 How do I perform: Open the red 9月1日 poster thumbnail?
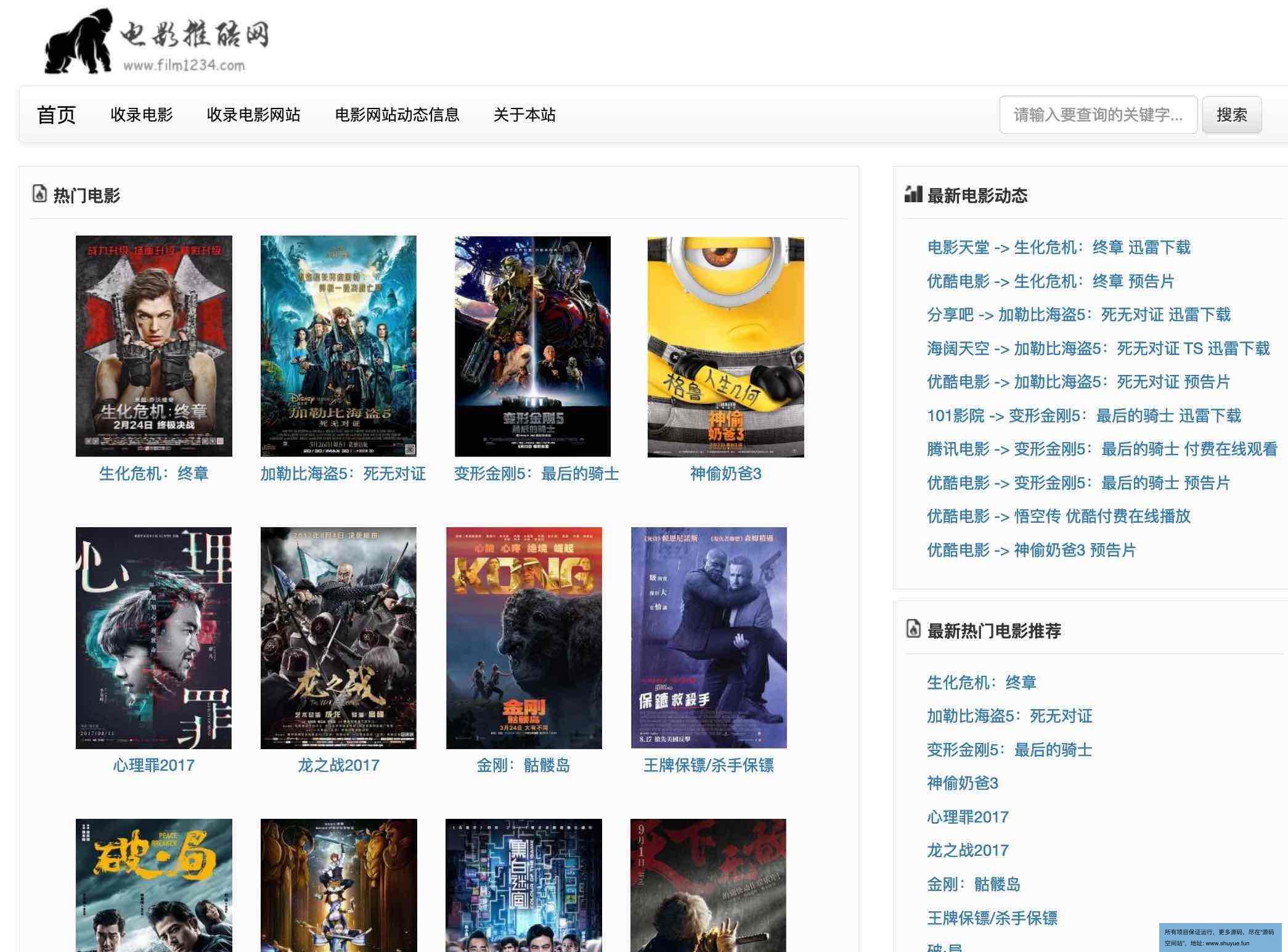click(708, 885)
